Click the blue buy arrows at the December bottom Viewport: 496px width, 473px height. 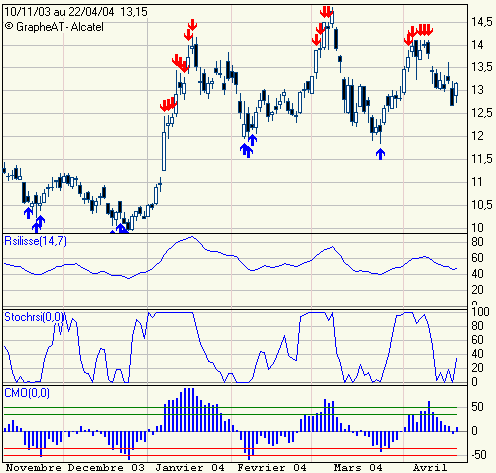[120, 229]
